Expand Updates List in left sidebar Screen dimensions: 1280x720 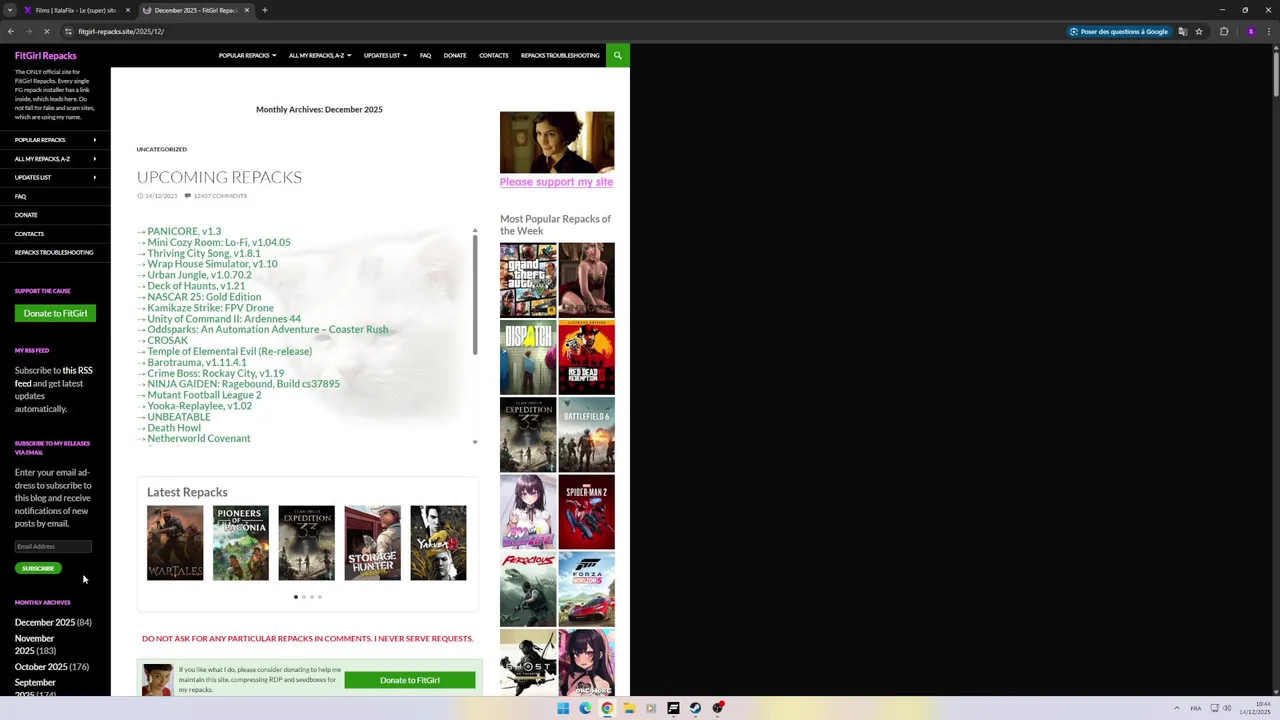(55, 177)
